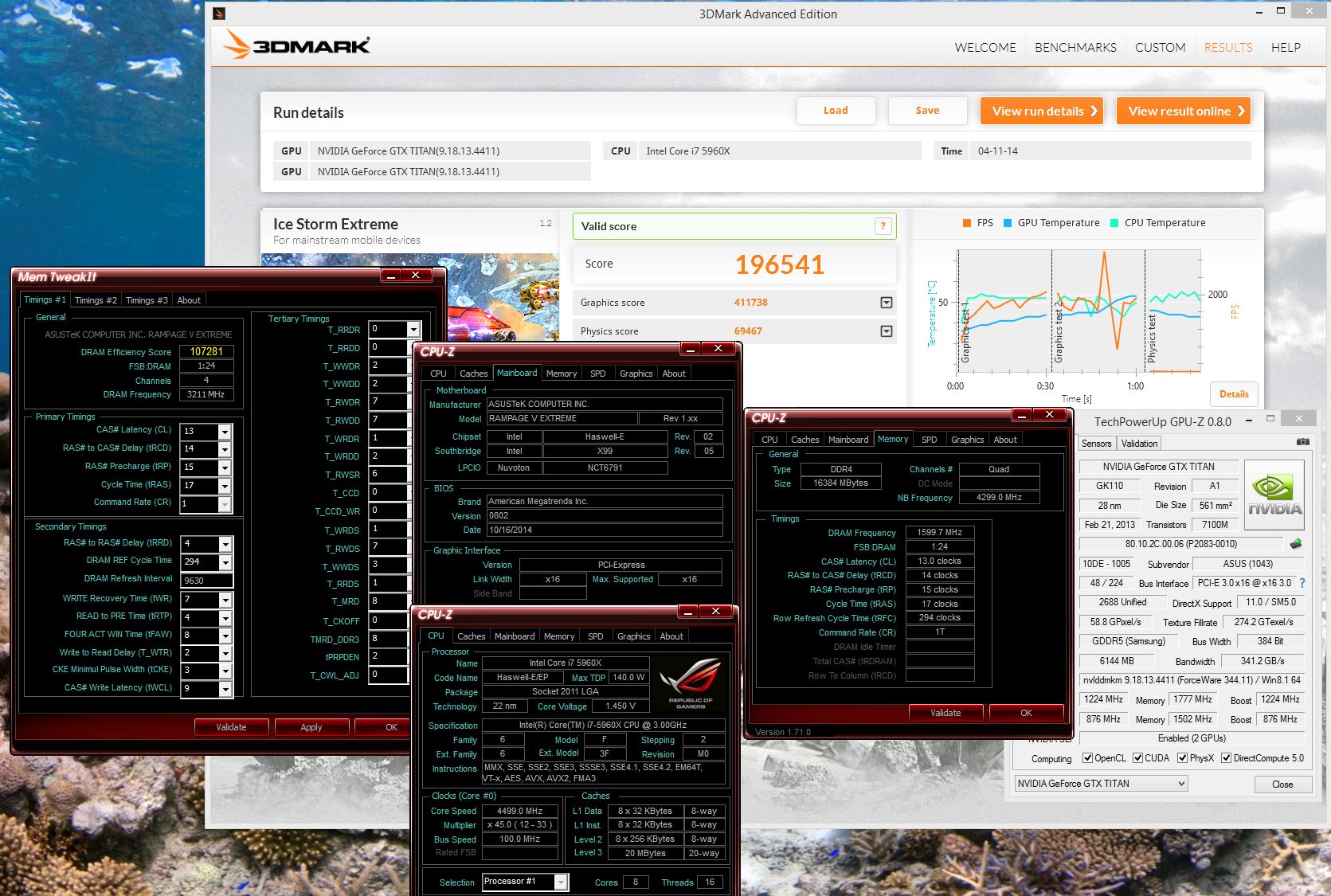This screenshot has width=1331, height=896.
Task: Open the Cycle Time (tRAS) dropdown
Action: pos(225,486)
